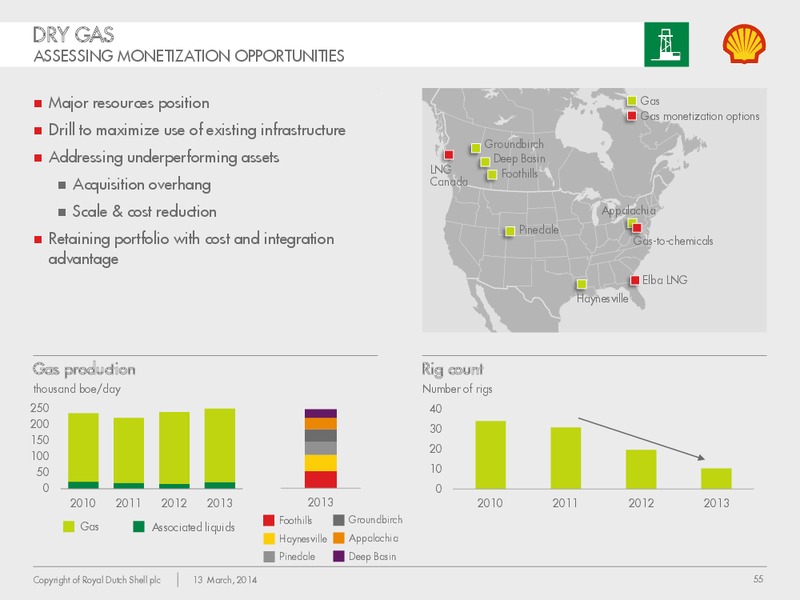Click the yellow segment of stacked 2013 bar

(x=321, y=463)
